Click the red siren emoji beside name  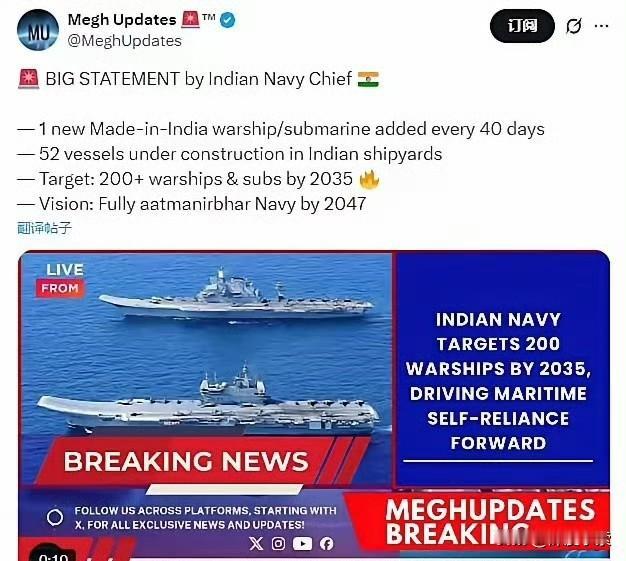(191, 20)
